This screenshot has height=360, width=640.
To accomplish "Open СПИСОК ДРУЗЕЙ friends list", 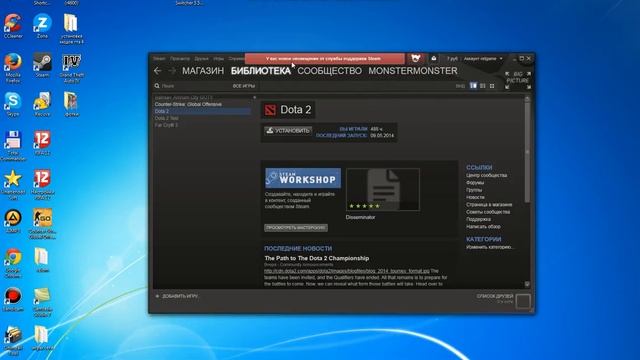I will 495,296.
